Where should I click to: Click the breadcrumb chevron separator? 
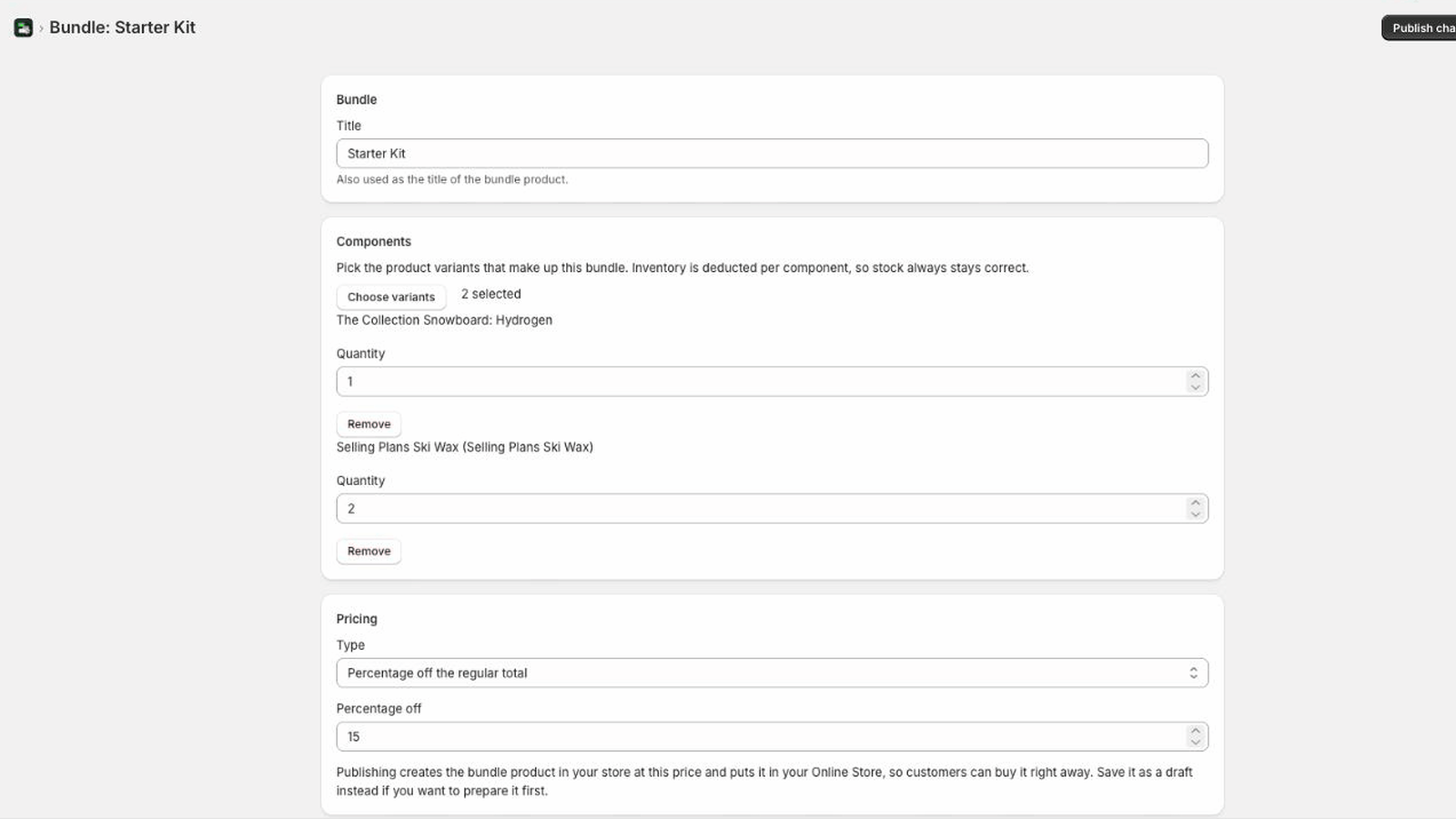click(x=41, y=28)
